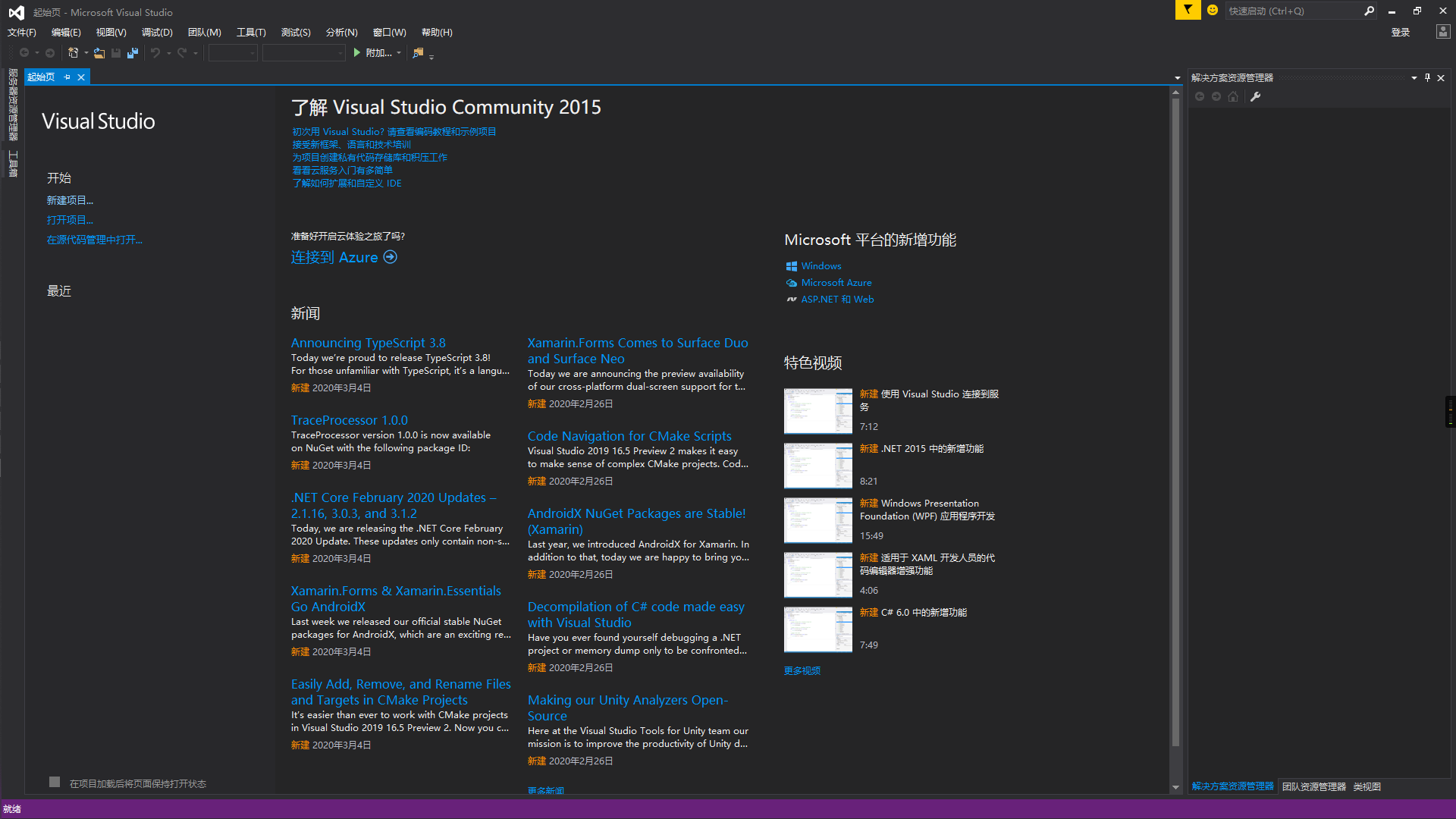This screenshot has width=1456, height=819.
Task: Open the TraceProcessor 1.0.0 news link
Action: (x=350, y=420)
